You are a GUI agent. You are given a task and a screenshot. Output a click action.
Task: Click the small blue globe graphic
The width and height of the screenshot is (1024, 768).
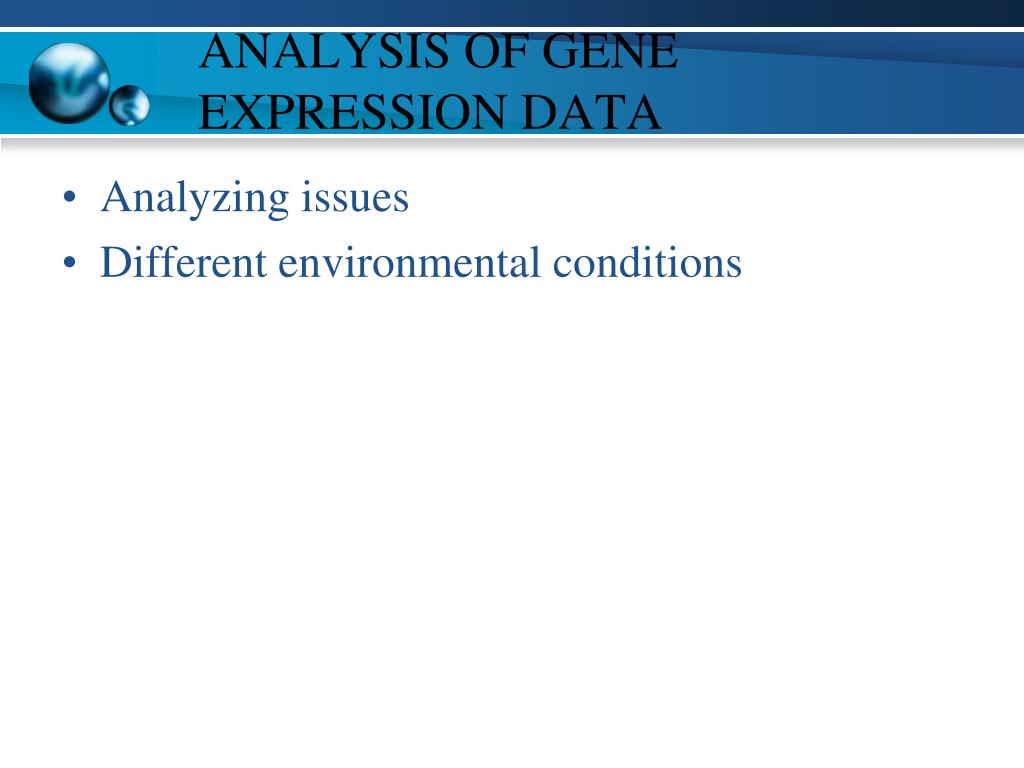(x=129, y=105)
